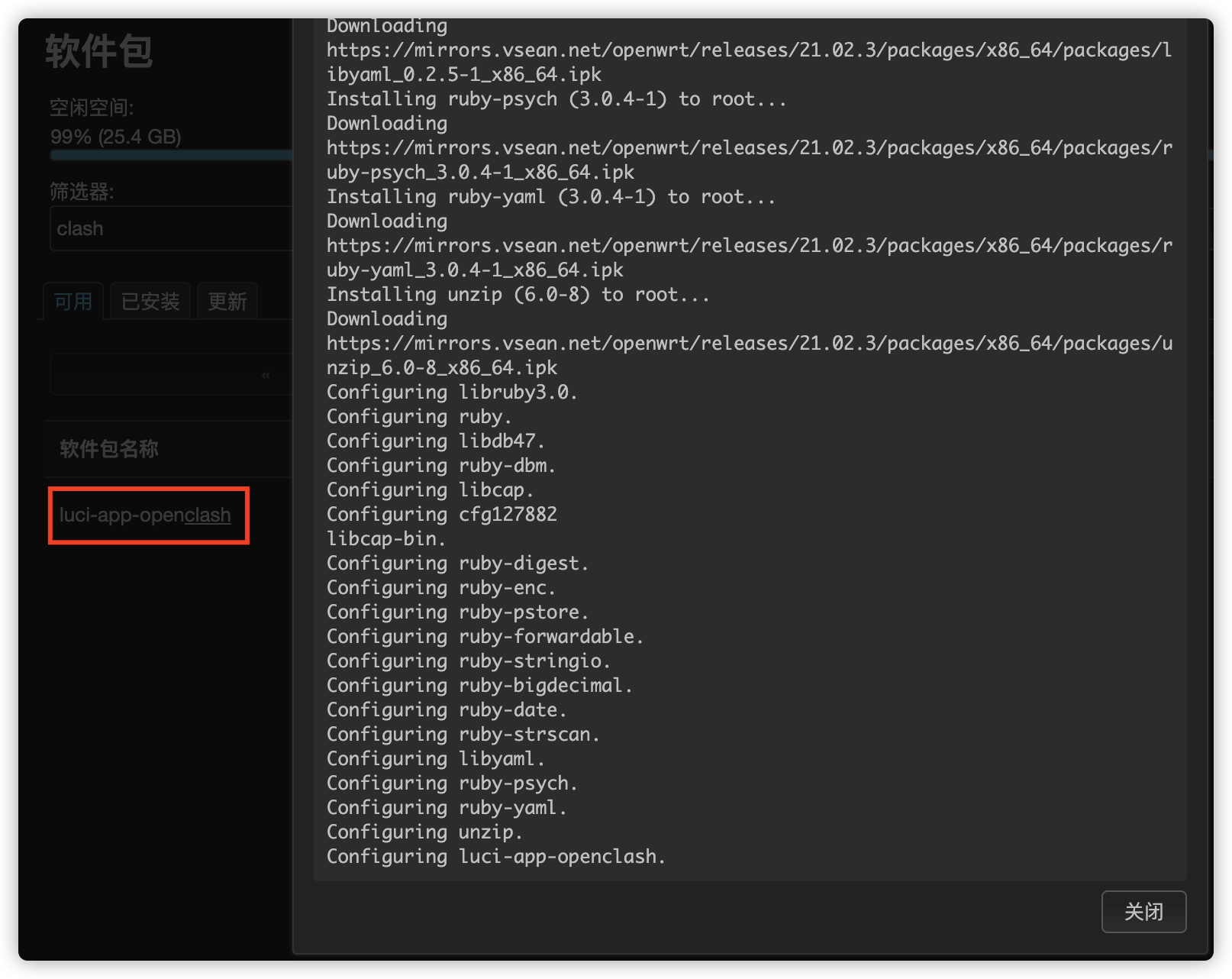Select the line 'Configuring luci-app-openclash.'
The width and height of the screenshot is (1232, 979).
tap(496, 856)
